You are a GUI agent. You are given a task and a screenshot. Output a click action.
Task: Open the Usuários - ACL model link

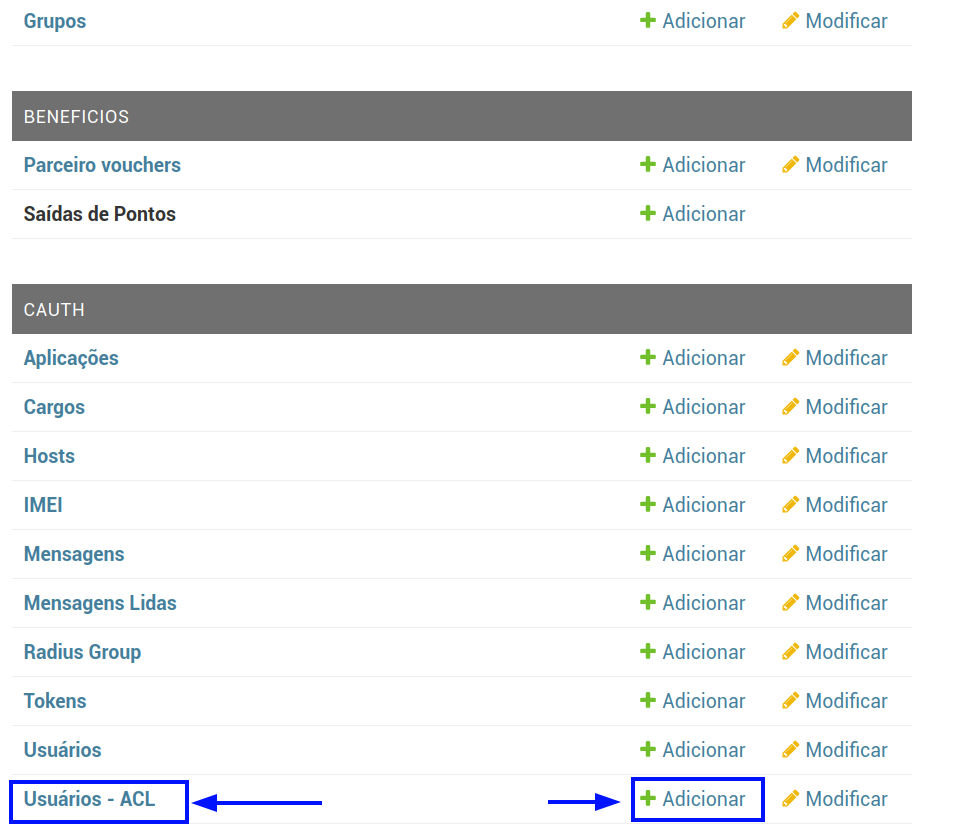coord(90,799)
